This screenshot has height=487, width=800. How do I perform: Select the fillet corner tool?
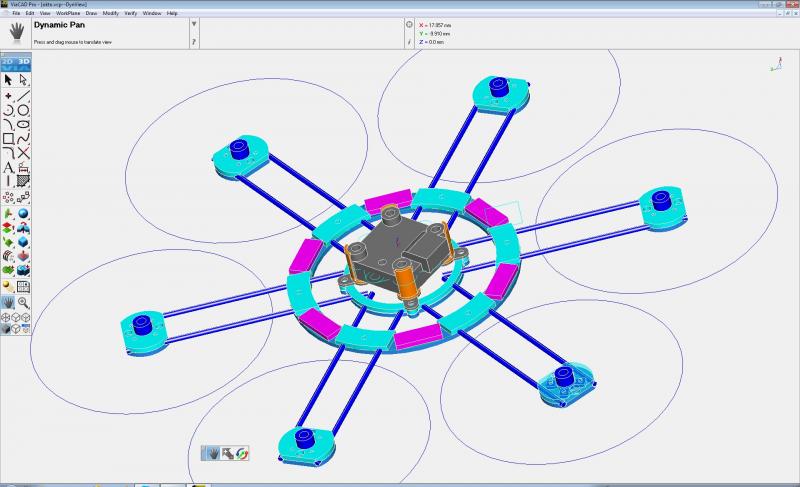coord(8,153)
